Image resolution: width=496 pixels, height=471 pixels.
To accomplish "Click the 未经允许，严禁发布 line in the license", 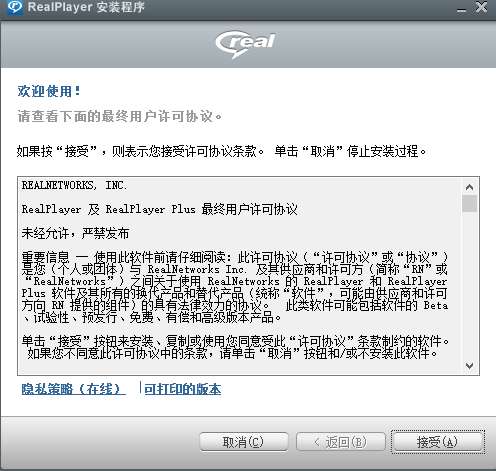I will (75, 233).
